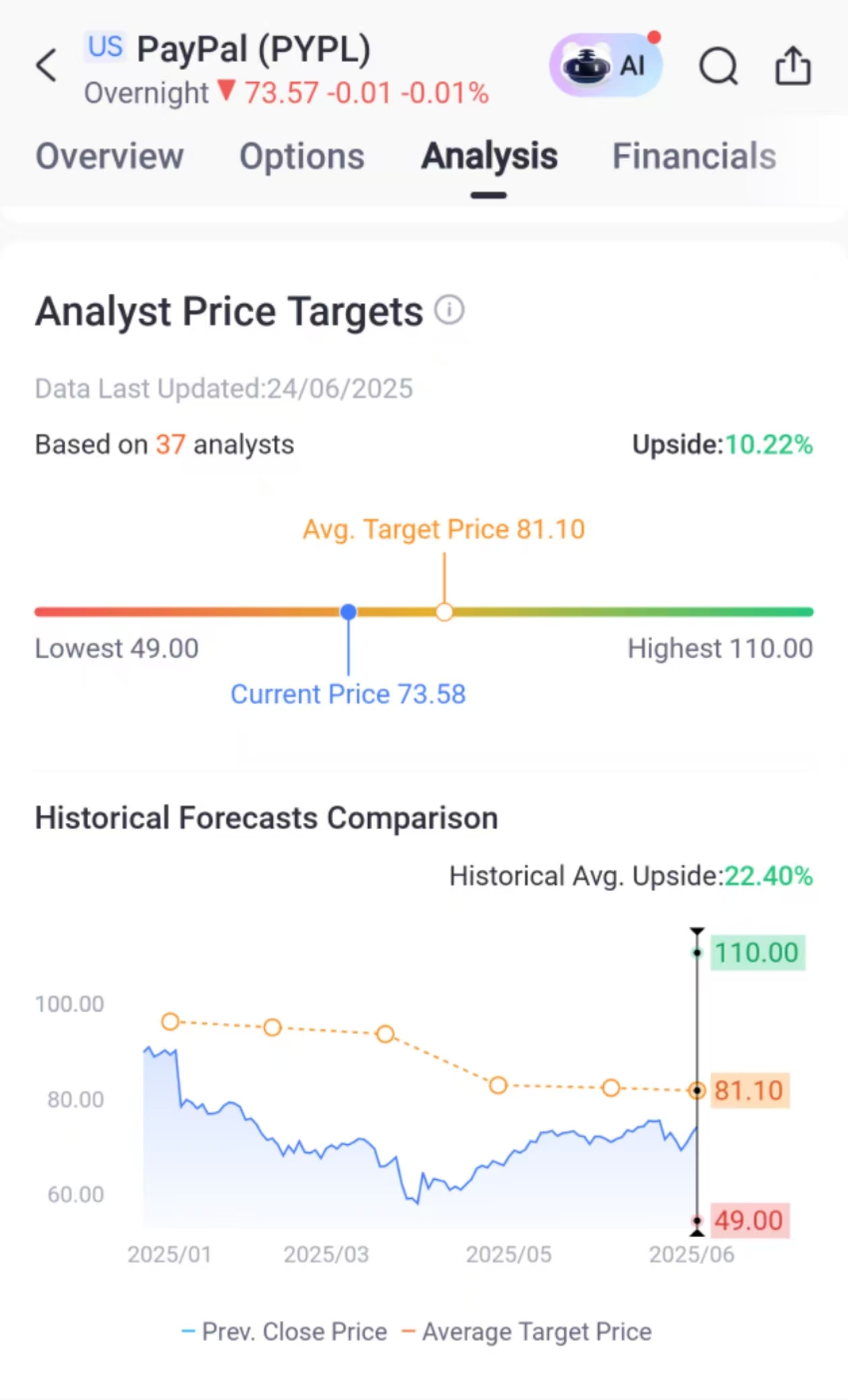This screenshot has height=1400, width=848.
Task: Tap the blue Current Price slider dot
Action: coord(348,612)
